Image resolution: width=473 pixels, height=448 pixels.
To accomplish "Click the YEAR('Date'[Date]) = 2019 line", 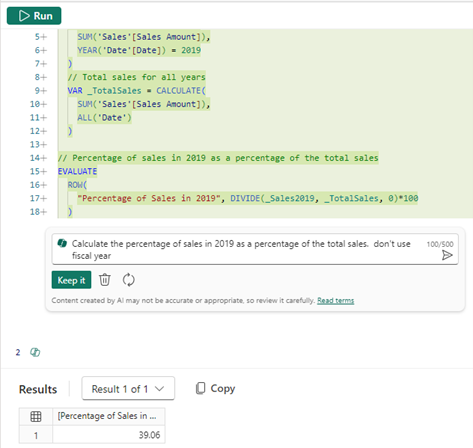I will pos(139,50).
